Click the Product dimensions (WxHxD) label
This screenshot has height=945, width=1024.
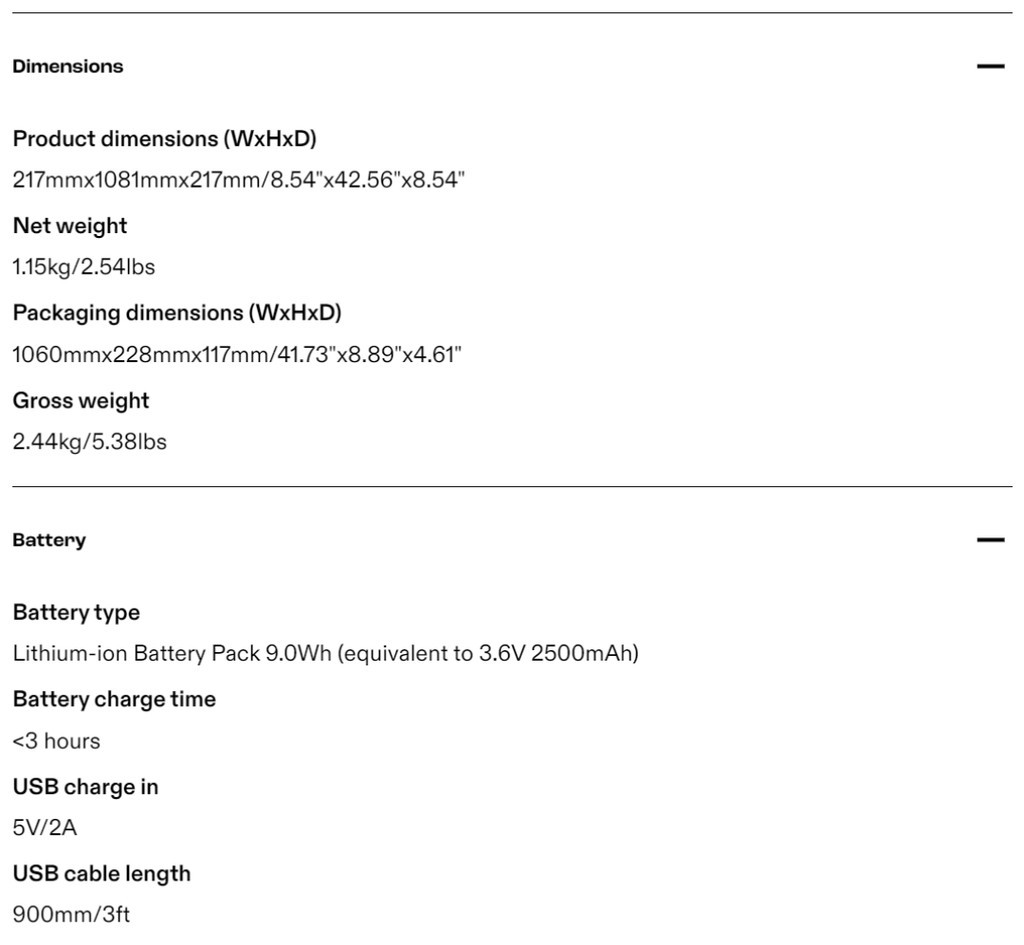[x=164, y=138]
